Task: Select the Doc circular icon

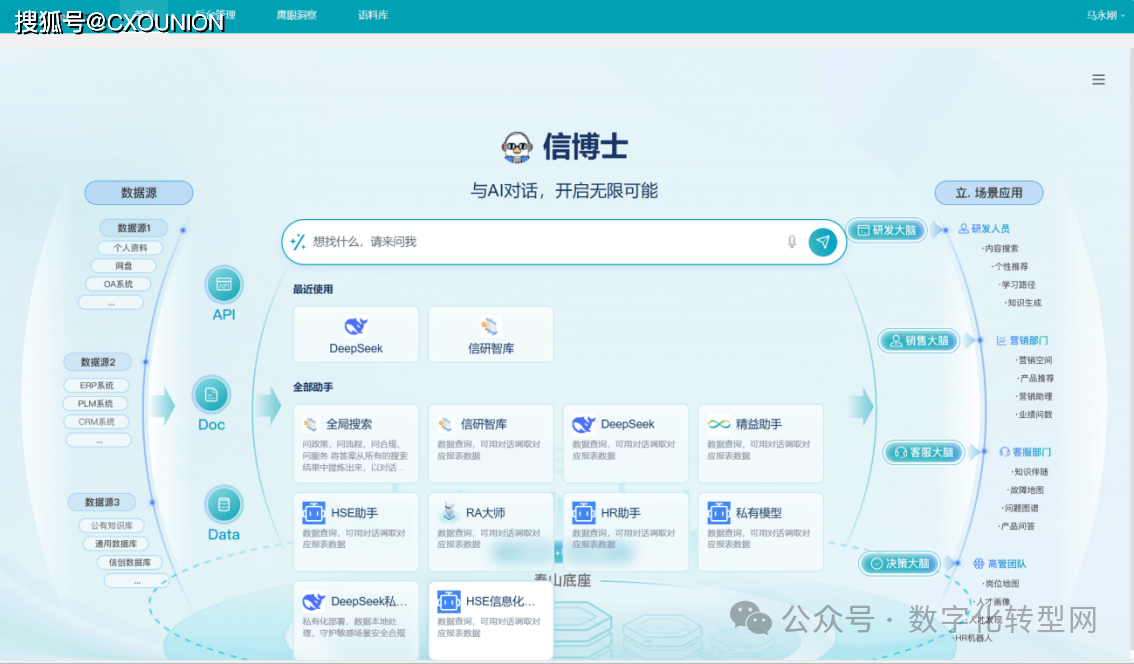Action: (211, 395)
